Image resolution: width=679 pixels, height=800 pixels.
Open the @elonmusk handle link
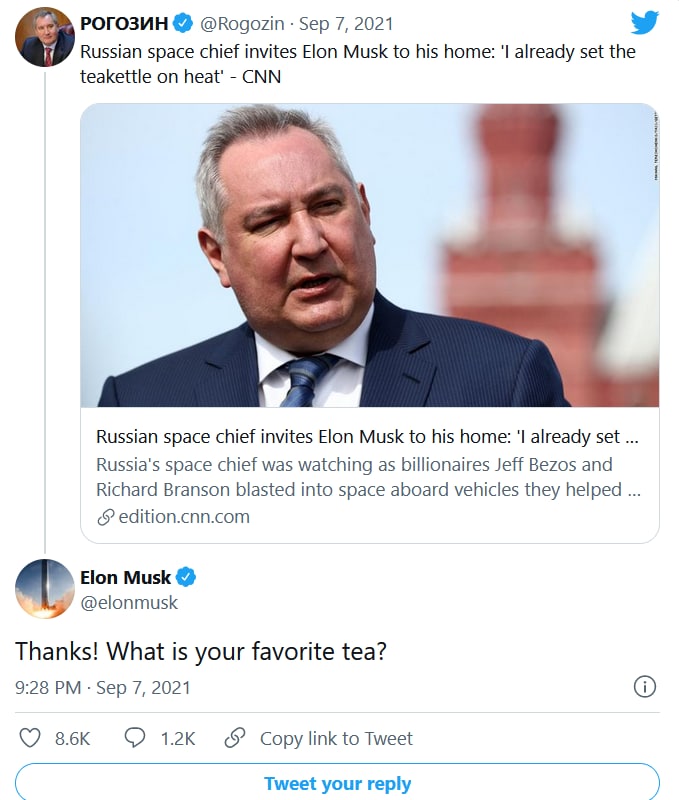pos(129,603)
